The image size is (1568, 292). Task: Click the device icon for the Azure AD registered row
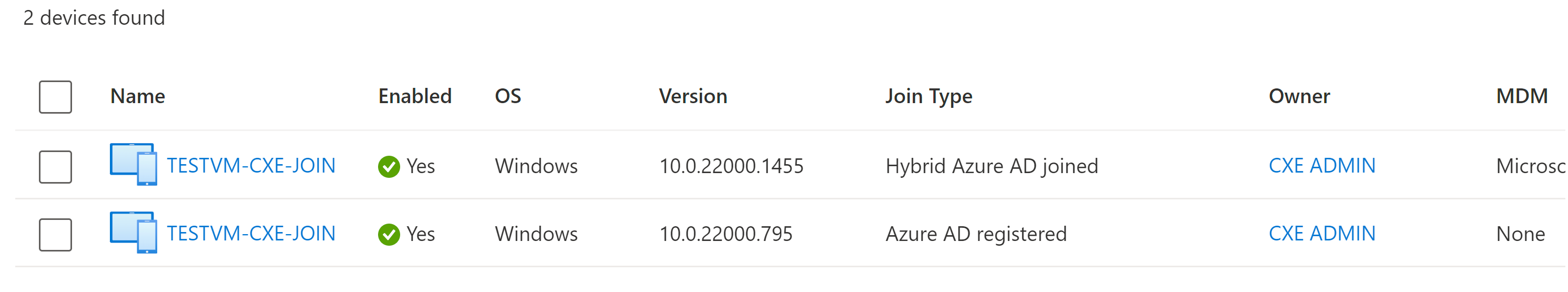[x=134, y=233]
